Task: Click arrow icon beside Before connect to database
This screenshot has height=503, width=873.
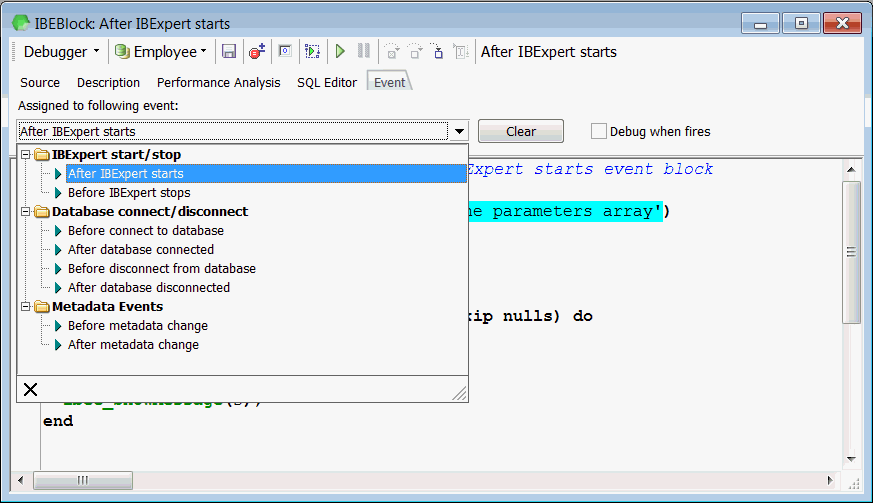Action: 58,231
